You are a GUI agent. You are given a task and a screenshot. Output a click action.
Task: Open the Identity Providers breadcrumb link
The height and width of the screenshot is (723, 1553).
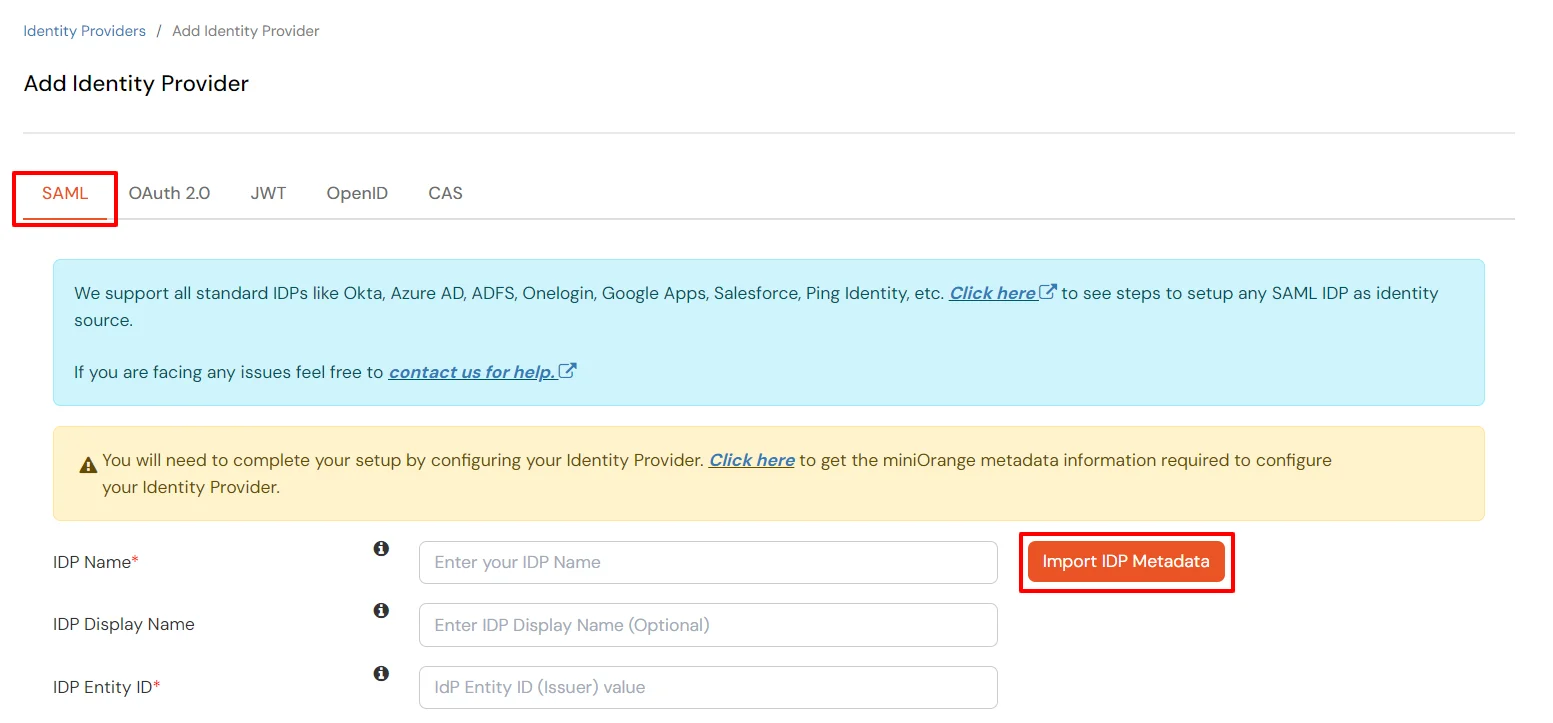pos(84,31)
